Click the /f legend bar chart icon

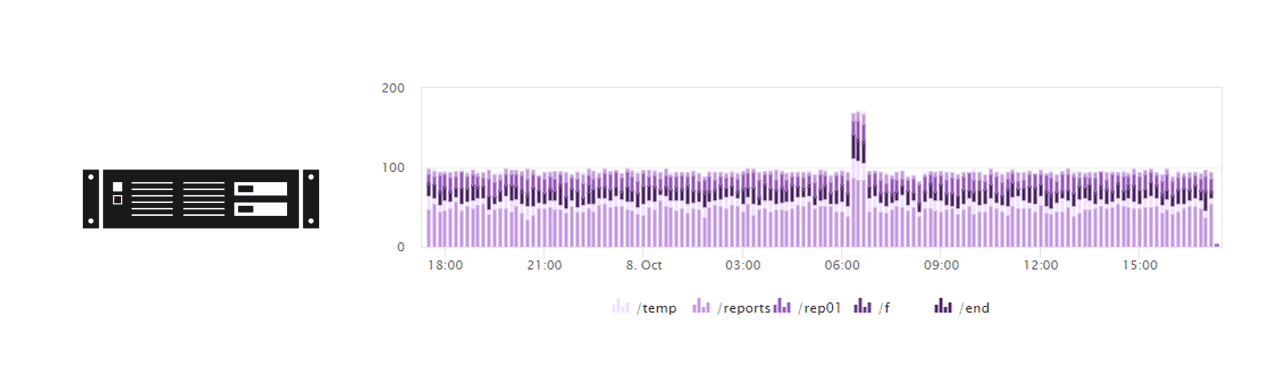click(x=863, y=307)
